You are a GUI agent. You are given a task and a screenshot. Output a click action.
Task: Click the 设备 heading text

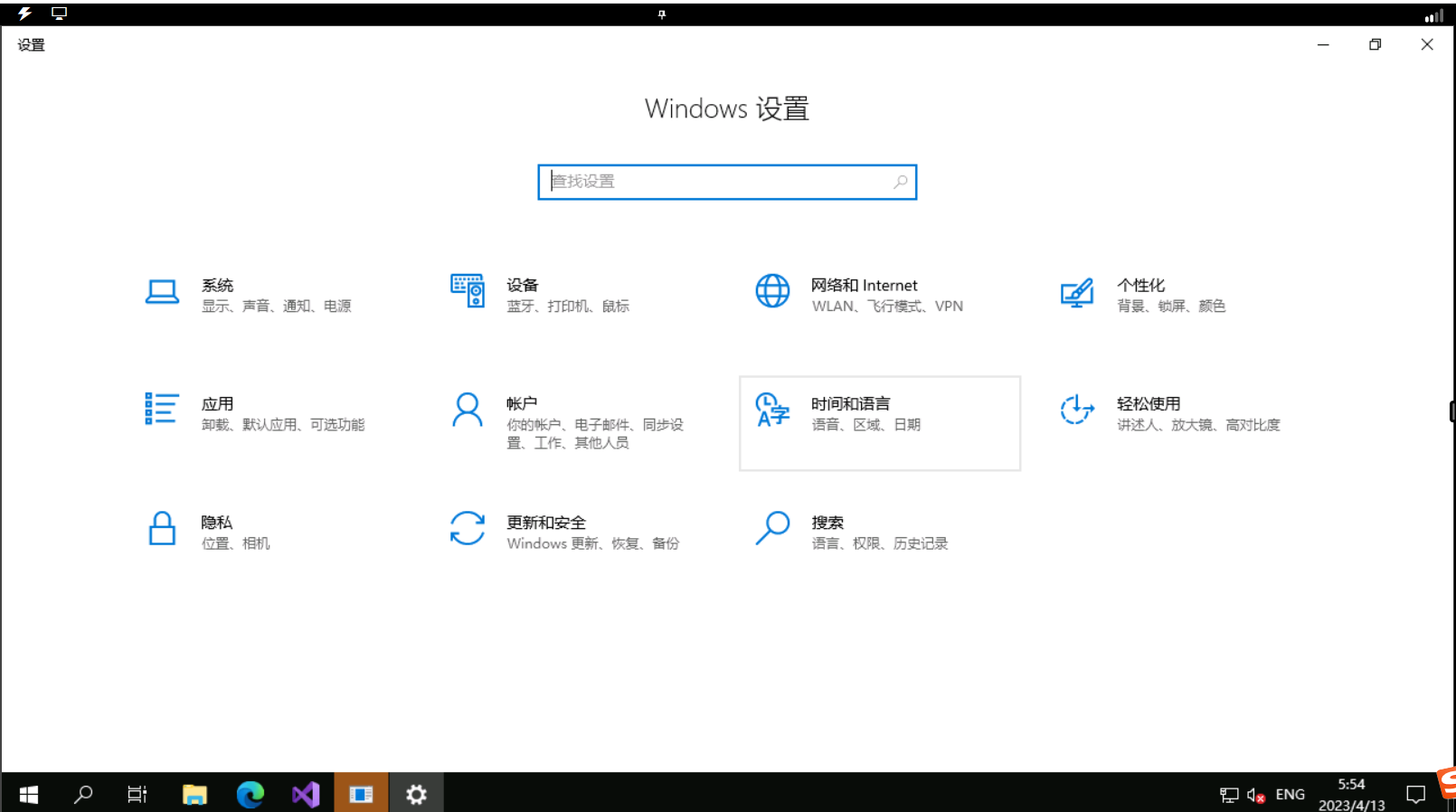522,285
